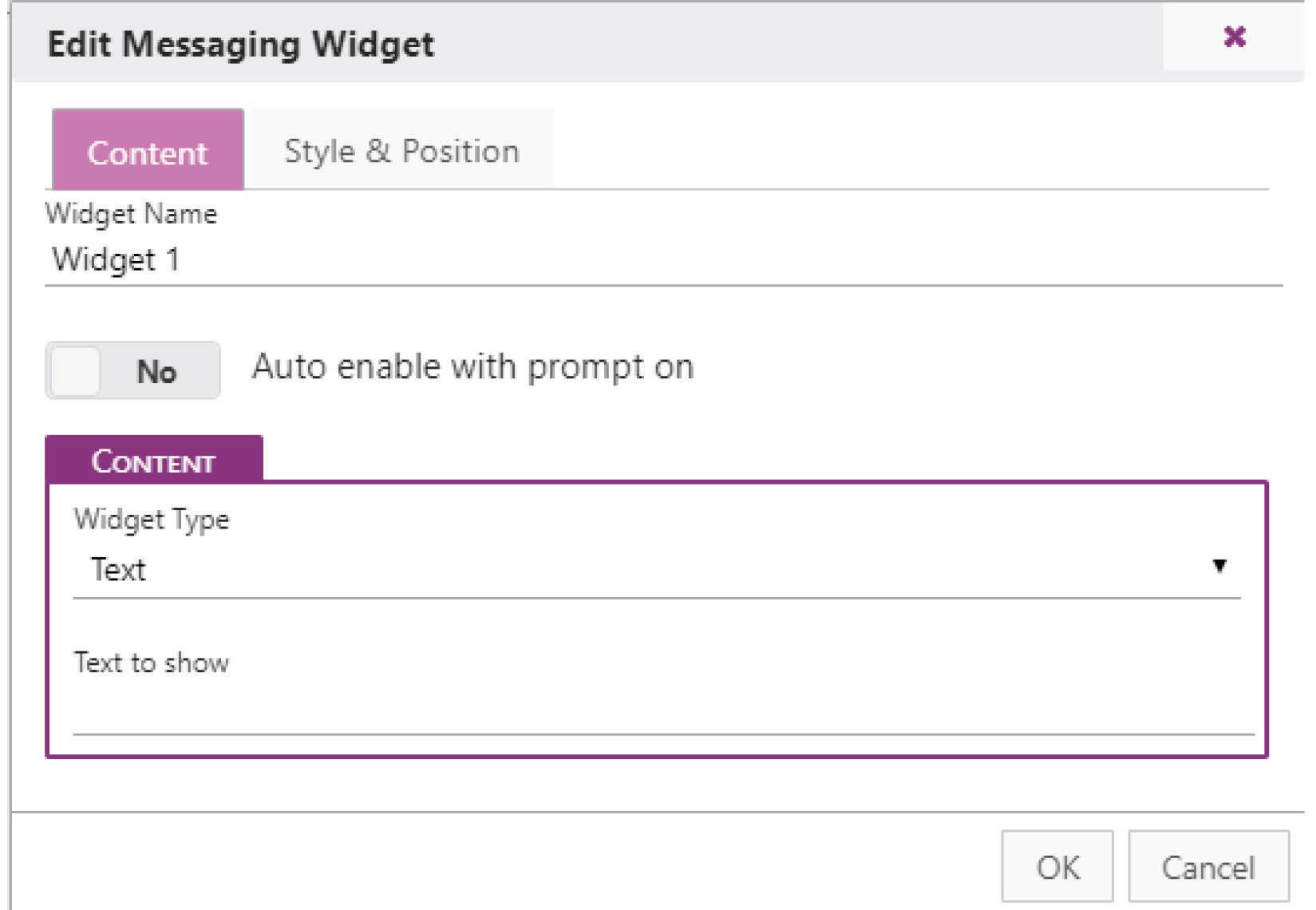Click the purple CONTENT section header

(x=153, y=461)
